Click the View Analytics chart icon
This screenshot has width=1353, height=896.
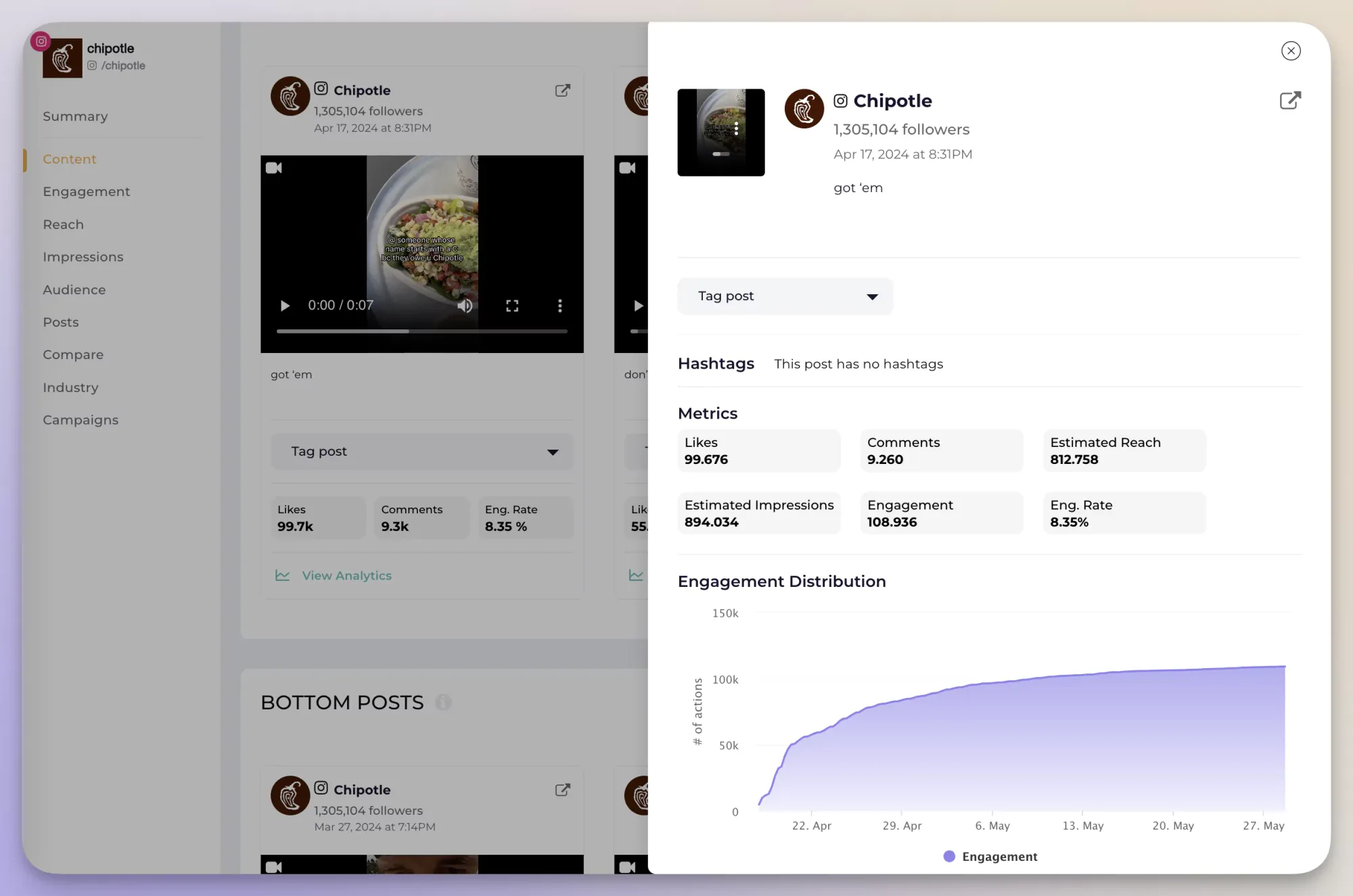[x=282, y=575]
